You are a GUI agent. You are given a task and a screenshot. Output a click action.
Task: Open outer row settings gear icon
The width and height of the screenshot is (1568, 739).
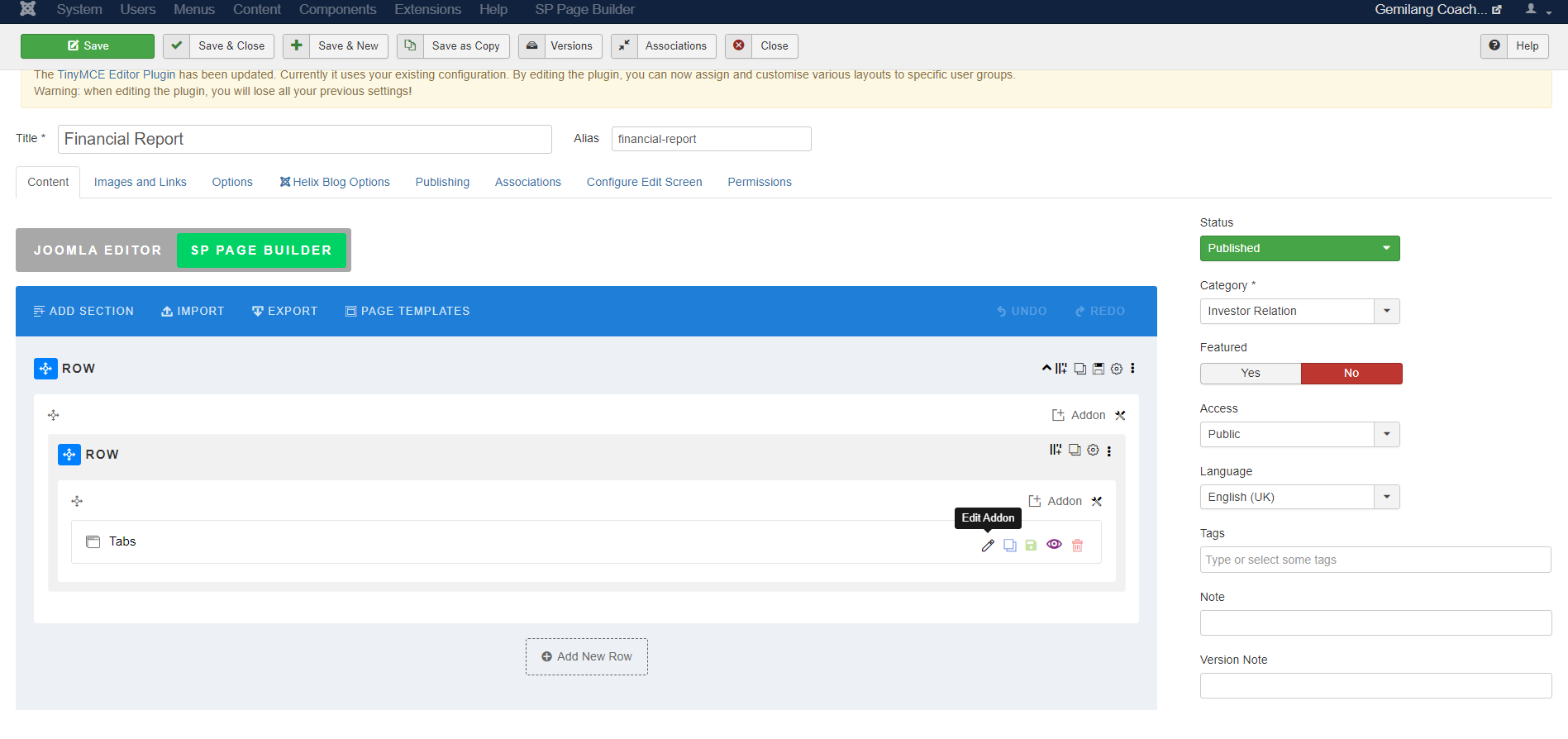click(1117, 369)
